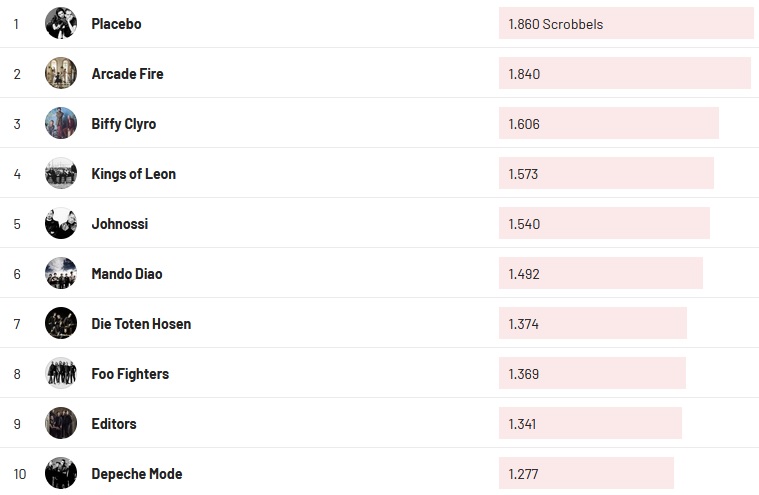Click the Johnossi artist avatar
The image size is (759, 495).
[x=61, y=223]
